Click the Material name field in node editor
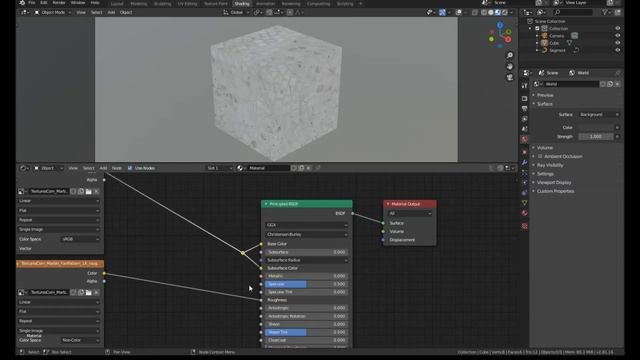The width and height of the screenshot is (640, 360). (x=268, y=168)
